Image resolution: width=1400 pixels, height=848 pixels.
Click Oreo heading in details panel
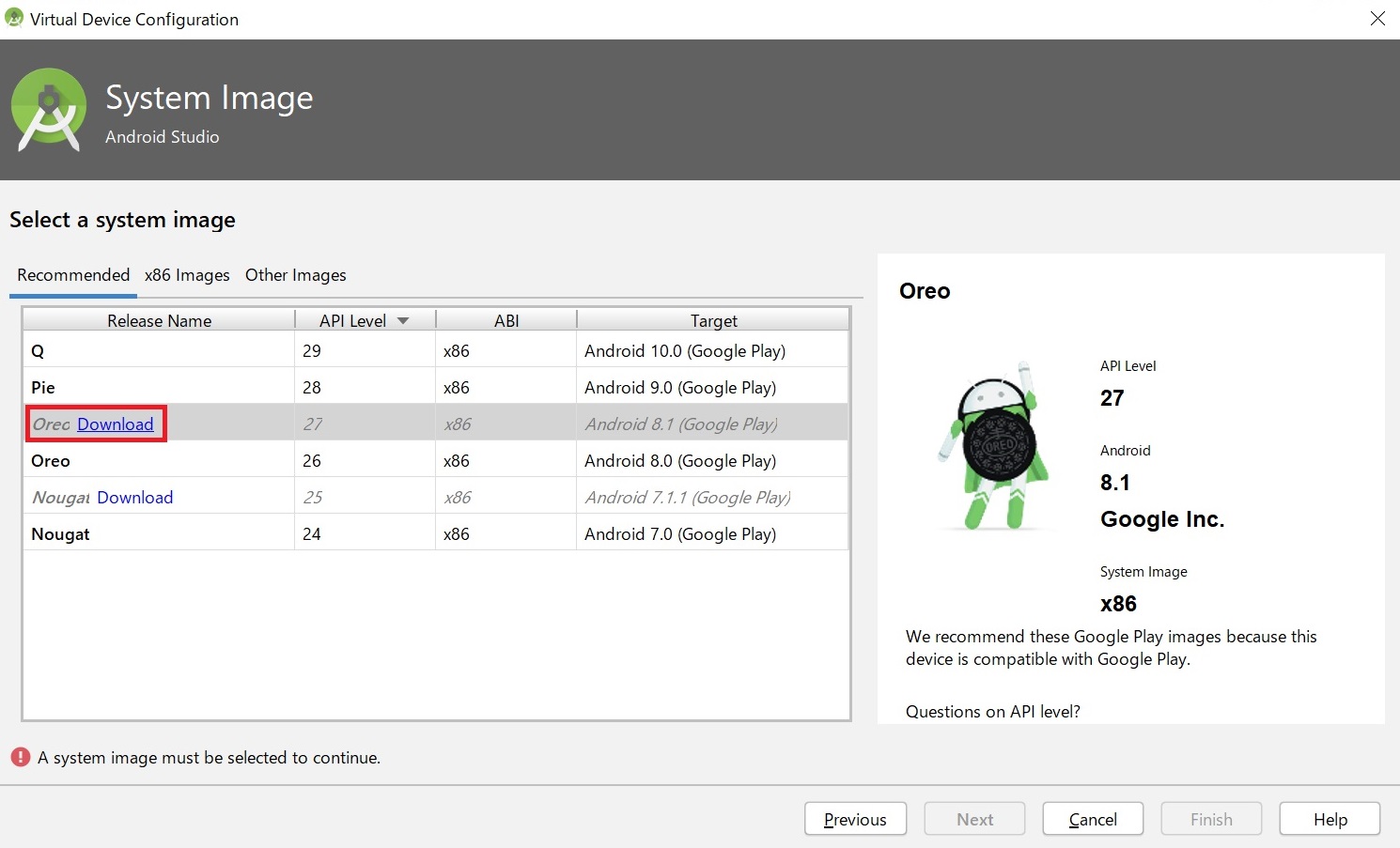pyautogui.click(x=925, y=291)
